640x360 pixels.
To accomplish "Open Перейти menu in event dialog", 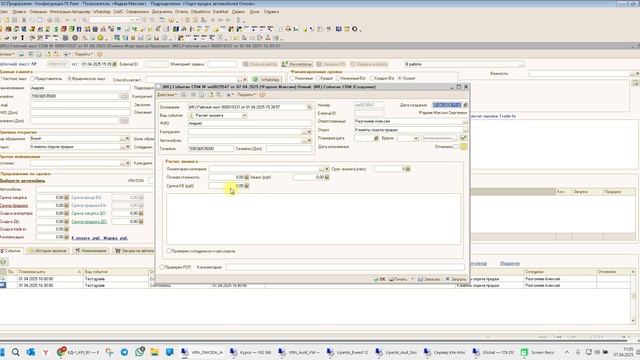I will 246,95.
